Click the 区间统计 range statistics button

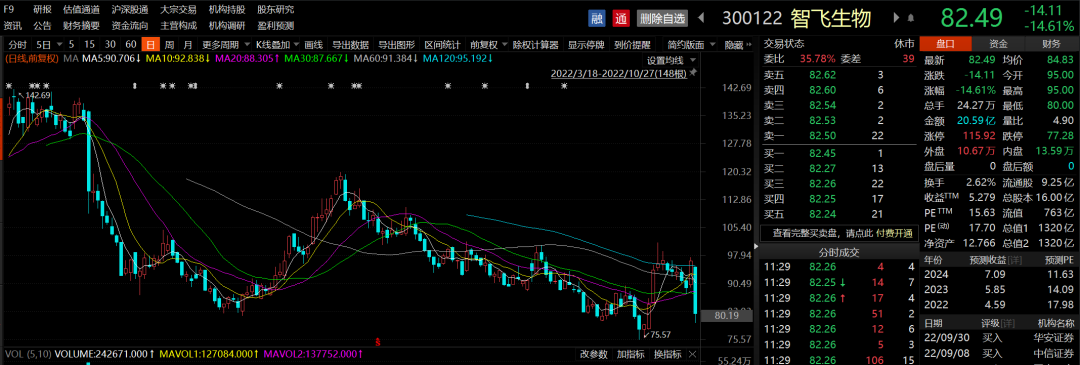442,45
